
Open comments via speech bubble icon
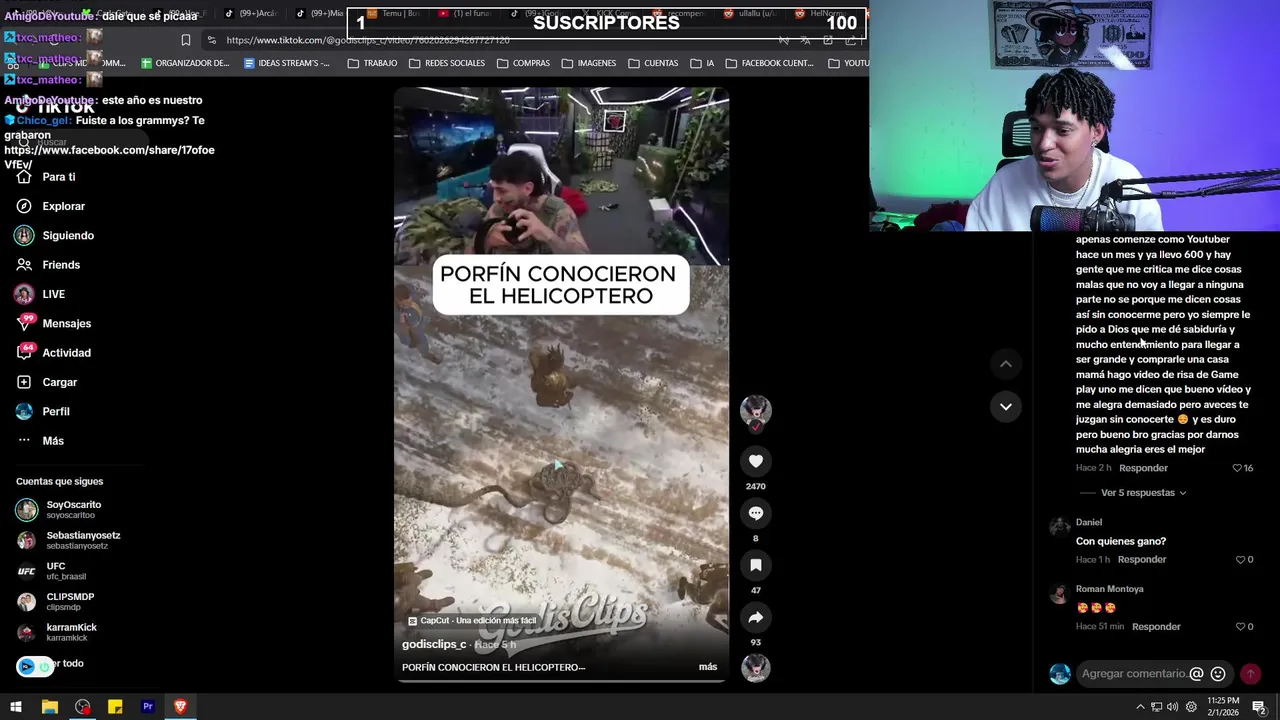click(x=756, y=513)
